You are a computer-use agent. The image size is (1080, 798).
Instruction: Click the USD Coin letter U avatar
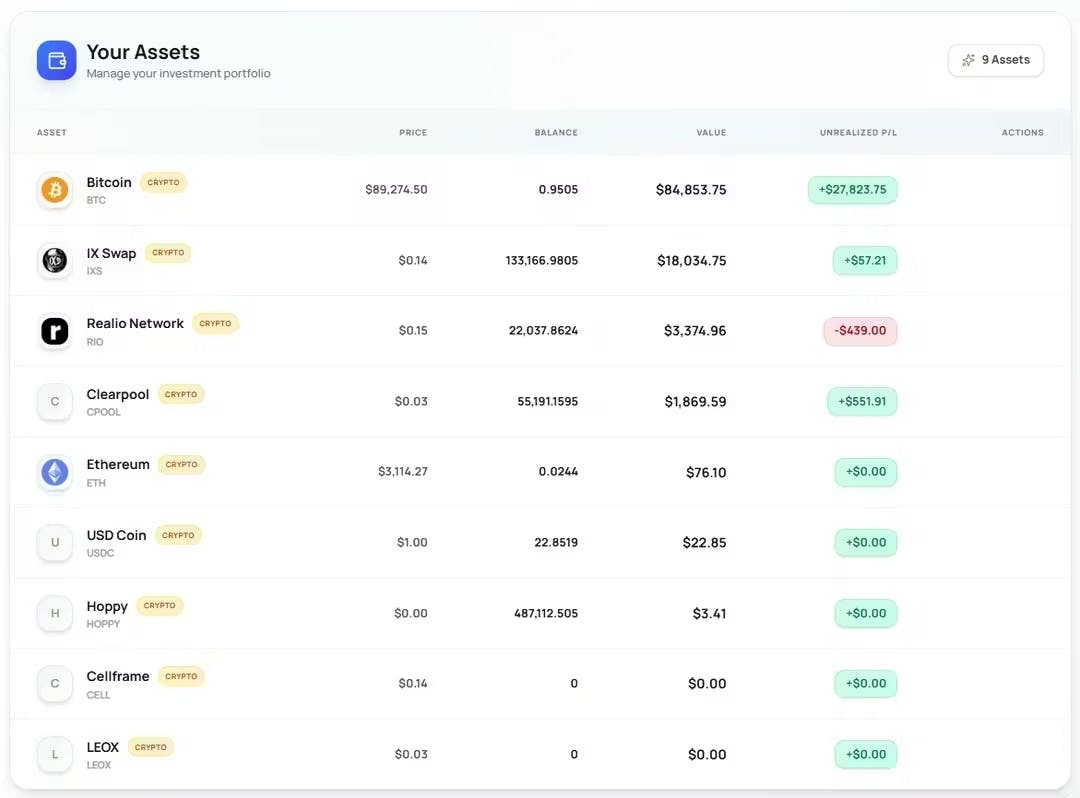(x=55, y=543)
